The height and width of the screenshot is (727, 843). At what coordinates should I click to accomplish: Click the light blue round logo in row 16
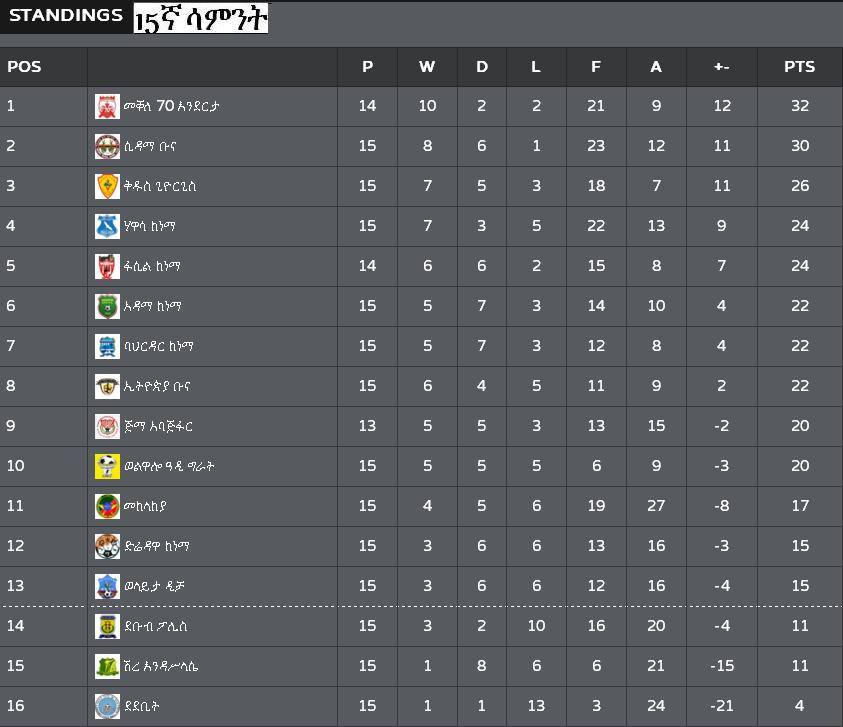(107, 706)
